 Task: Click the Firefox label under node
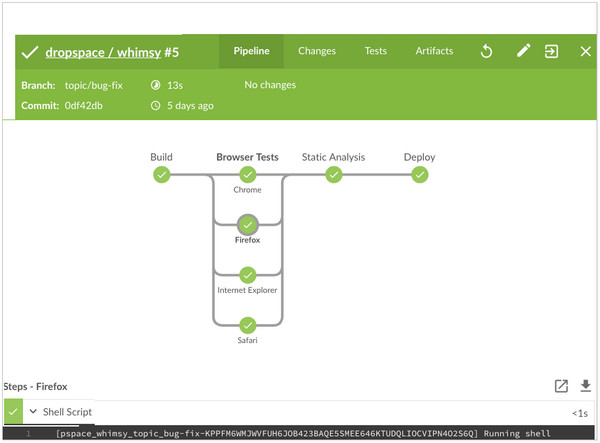click(x=247, y=240)
